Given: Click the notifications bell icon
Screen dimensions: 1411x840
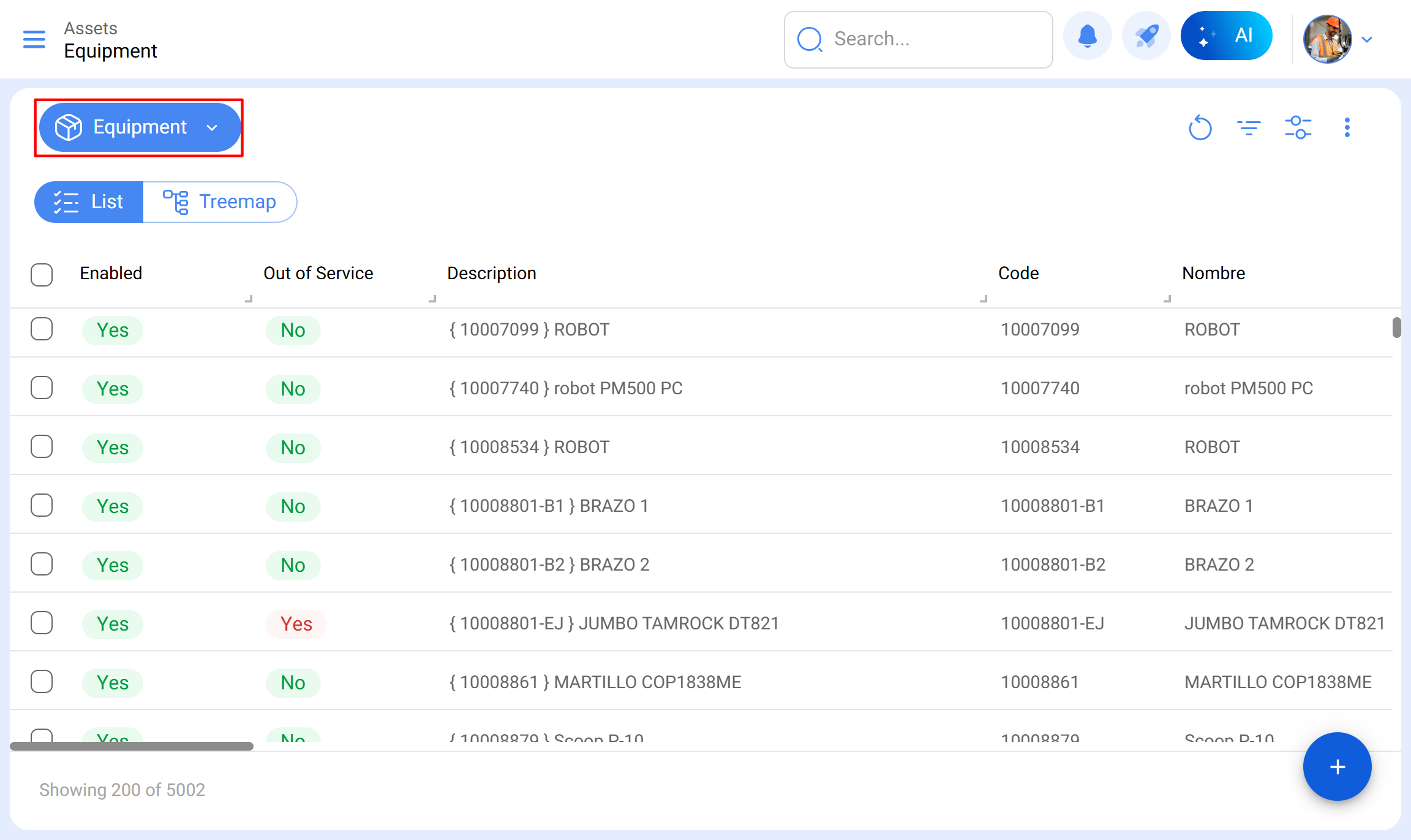Looking at the screenshot, I should tap(1087, 37).
